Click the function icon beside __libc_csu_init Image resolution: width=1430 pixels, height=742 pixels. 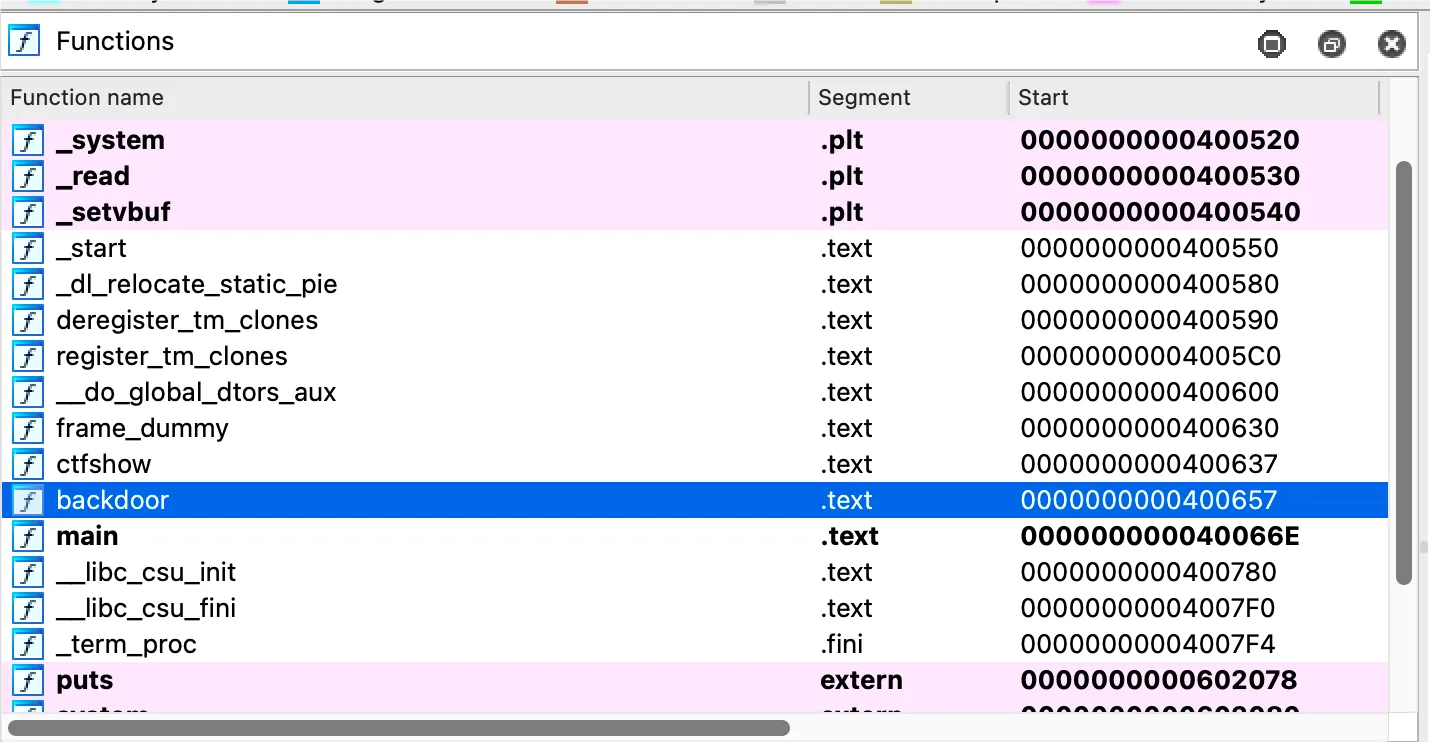(x=28, y=573)
